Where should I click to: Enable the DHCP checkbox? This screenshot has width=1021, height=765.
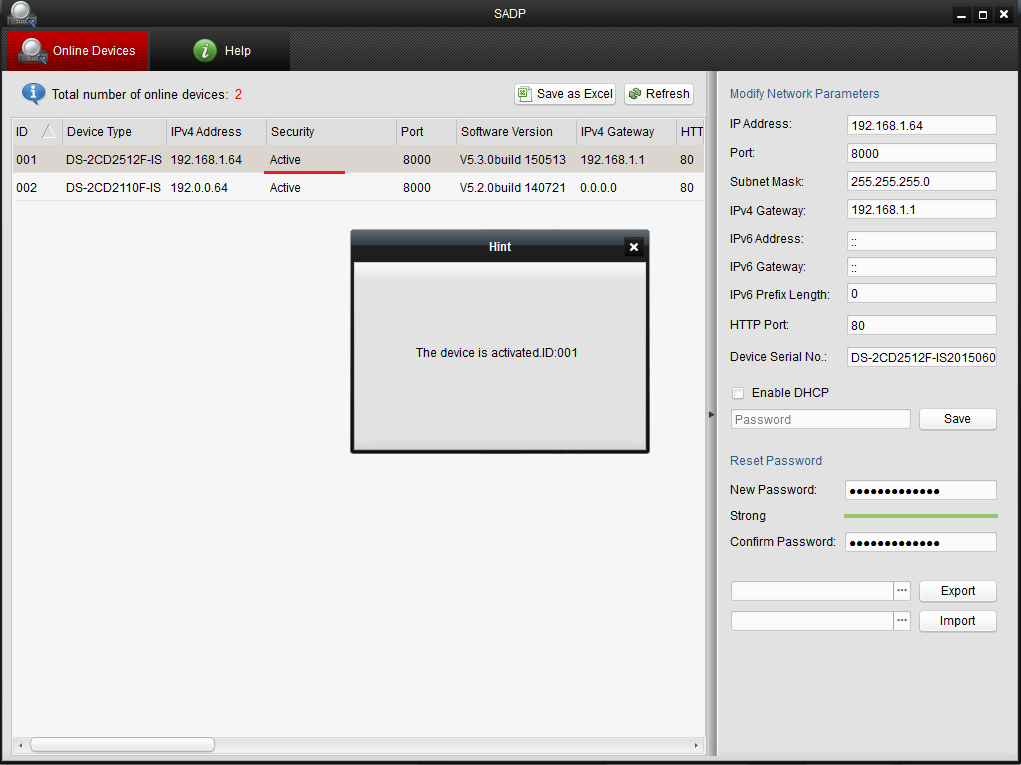[x=738, y=392]
